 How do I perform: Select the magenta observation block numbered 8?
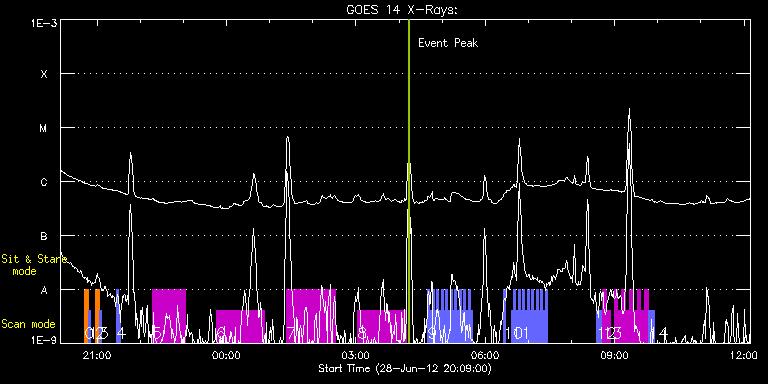click(x=382, y=326)
